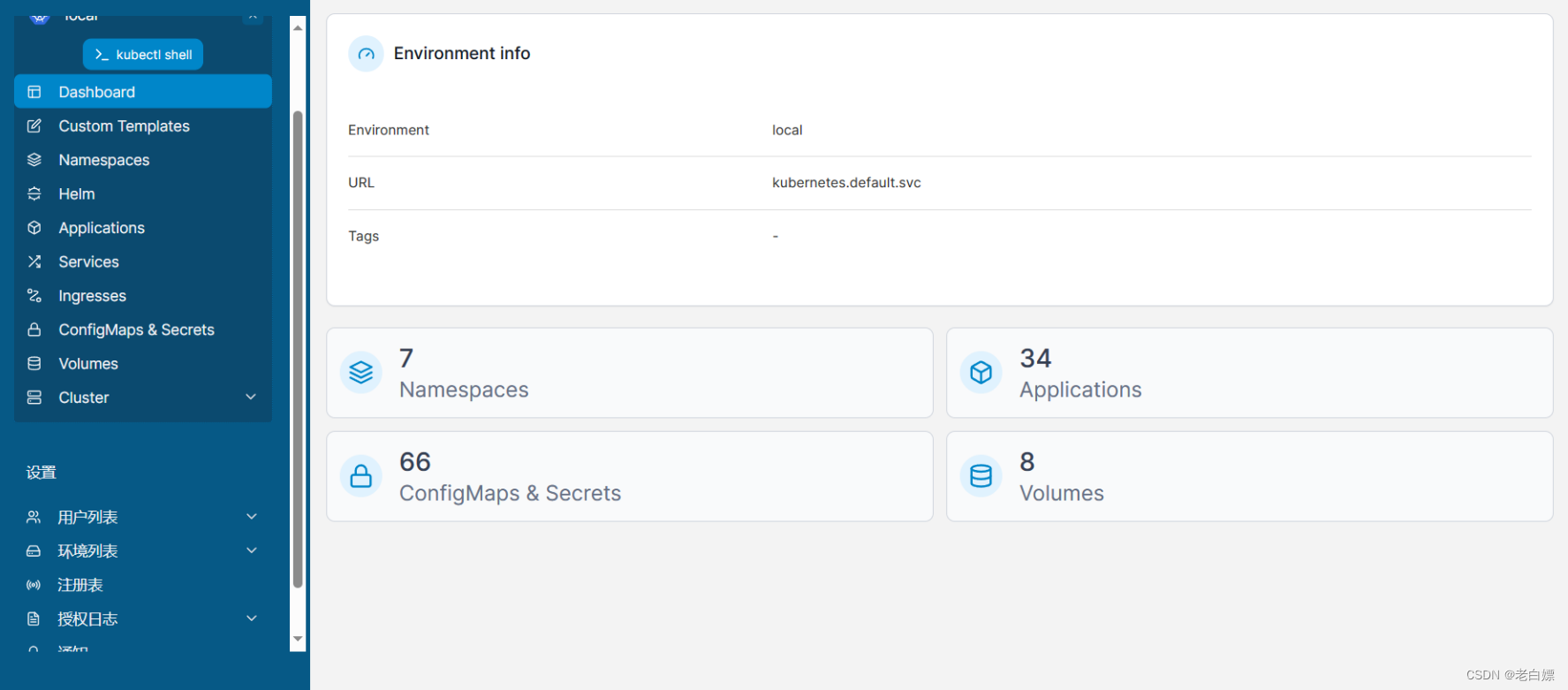Open the 34 Applications card
The width and height of the screenshot is (1568, 690).
pyautogui.click(x=1250, y=373)
